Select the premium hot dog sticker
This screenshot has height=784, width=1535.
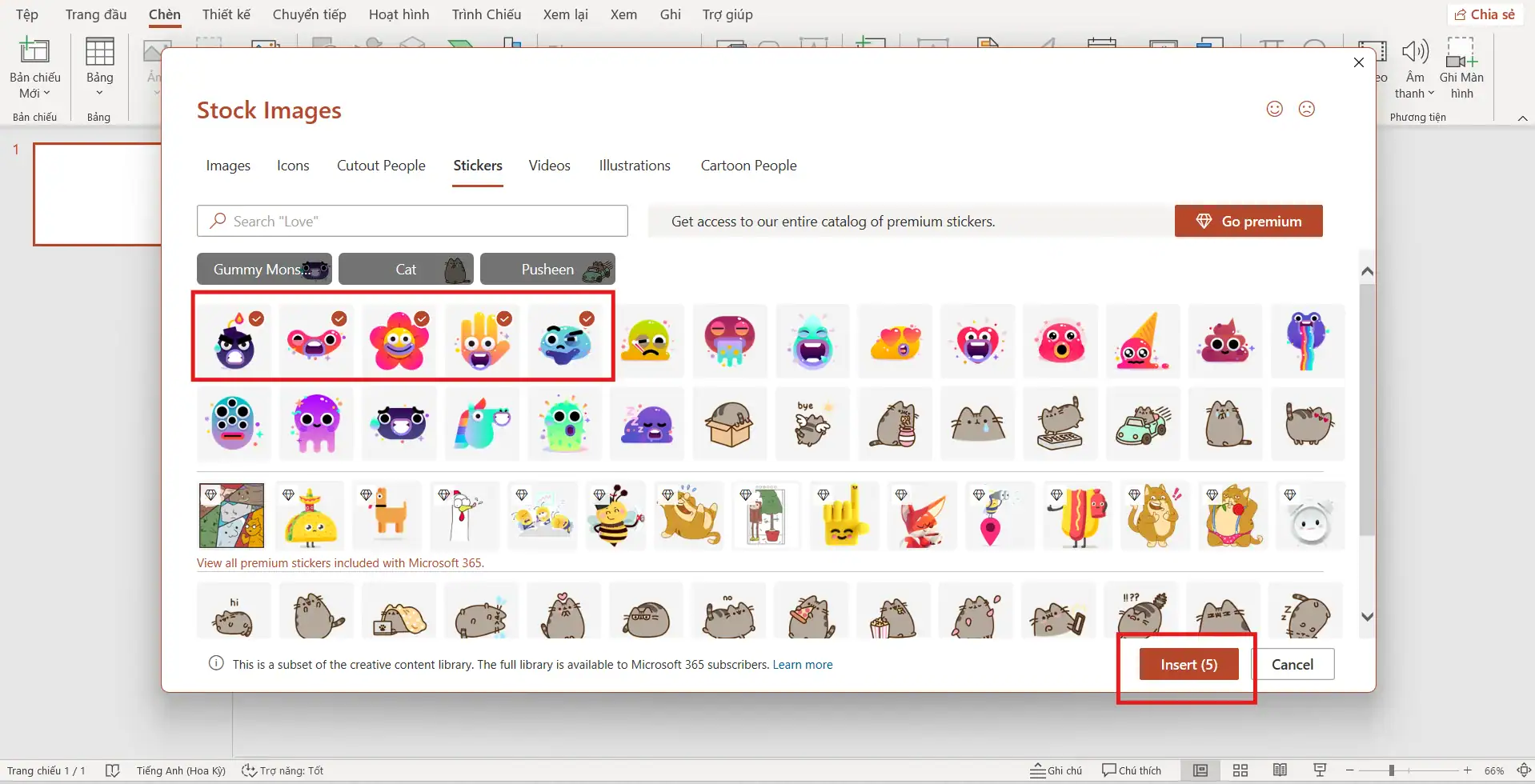pyautogui.click(x=1077, y=516)
